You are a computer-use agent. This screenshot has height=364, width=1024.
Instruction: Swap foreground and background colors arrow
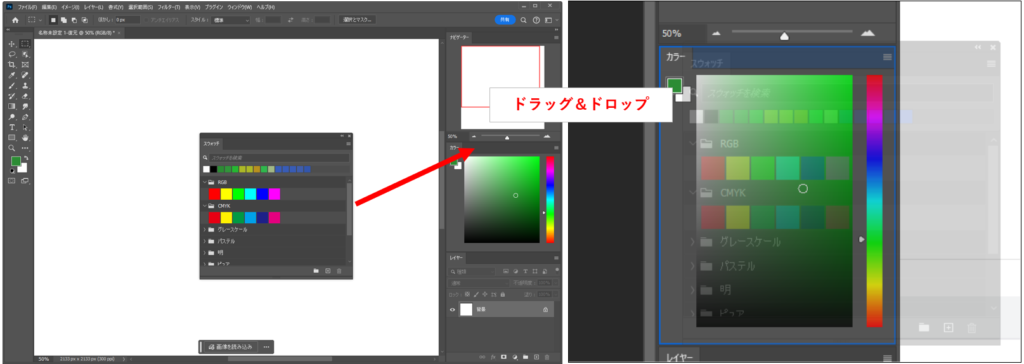pyautogui.click(x=25, y=158)
